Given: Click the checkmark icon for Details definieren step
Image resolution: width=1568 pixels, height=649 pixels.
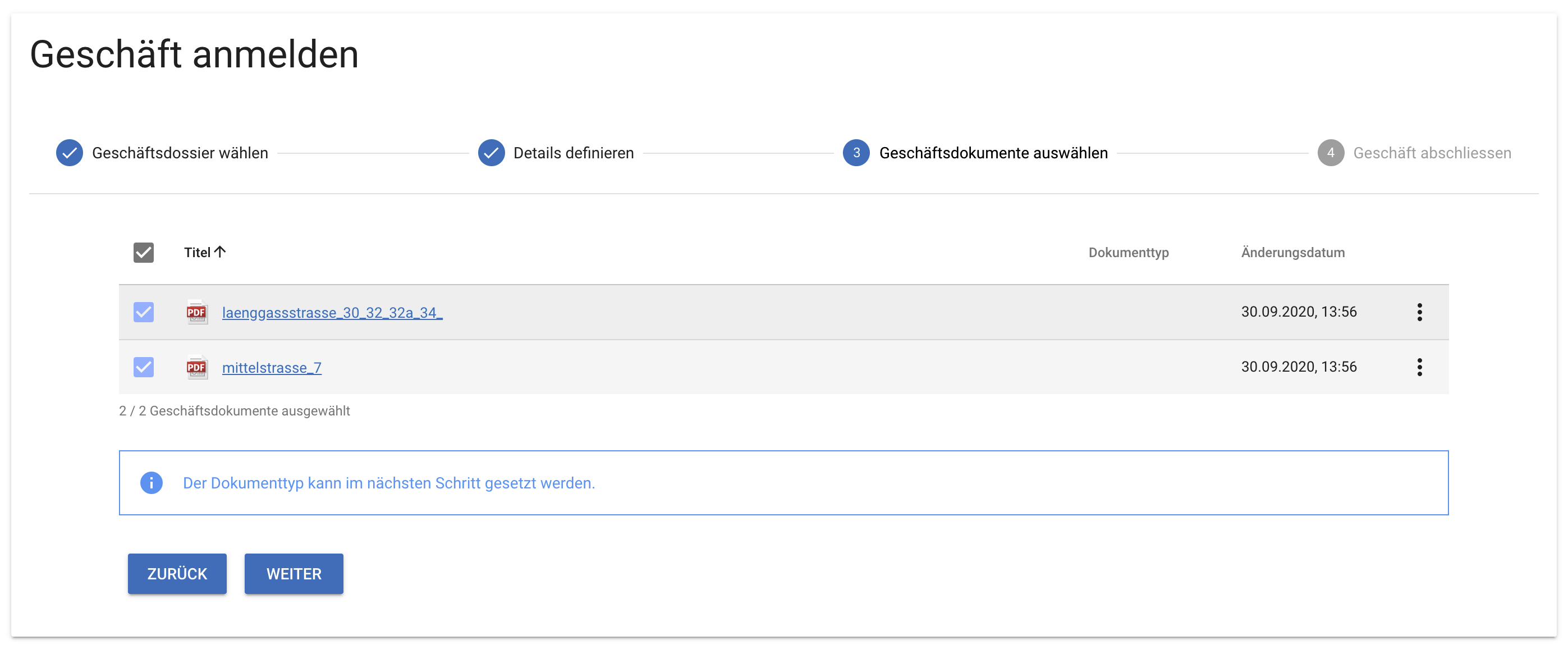Looking at the screenshot, I should pyautogui.click(x=491, y=153).
